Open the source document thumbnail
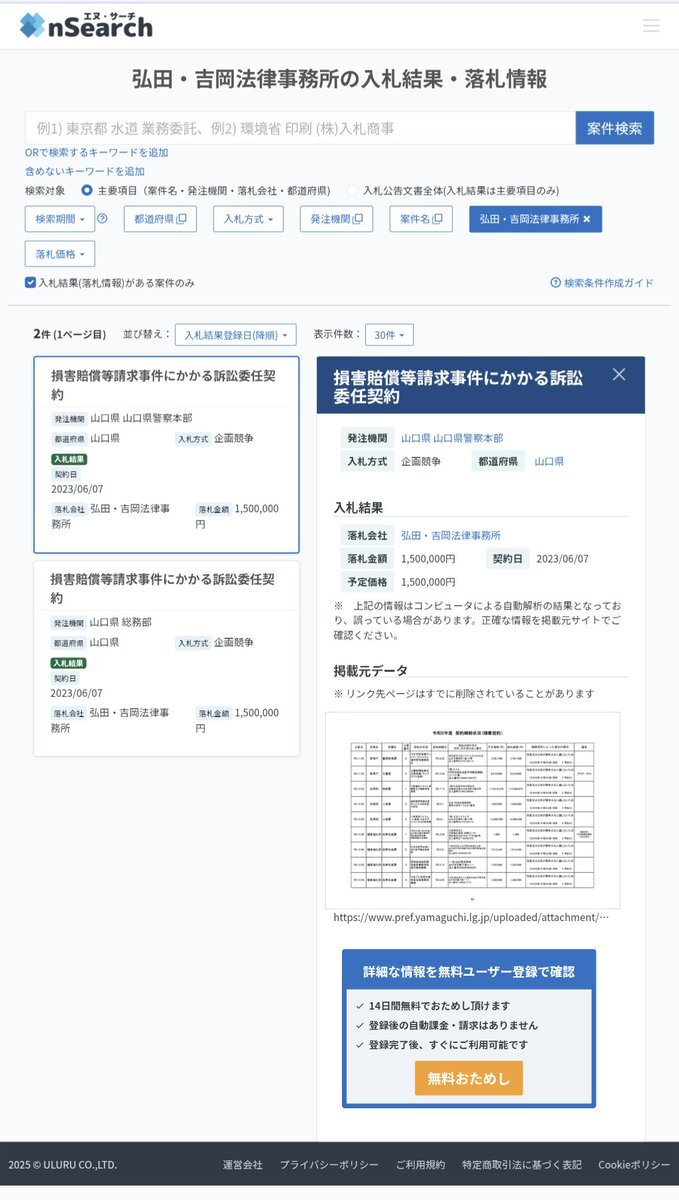 point(473,810)
